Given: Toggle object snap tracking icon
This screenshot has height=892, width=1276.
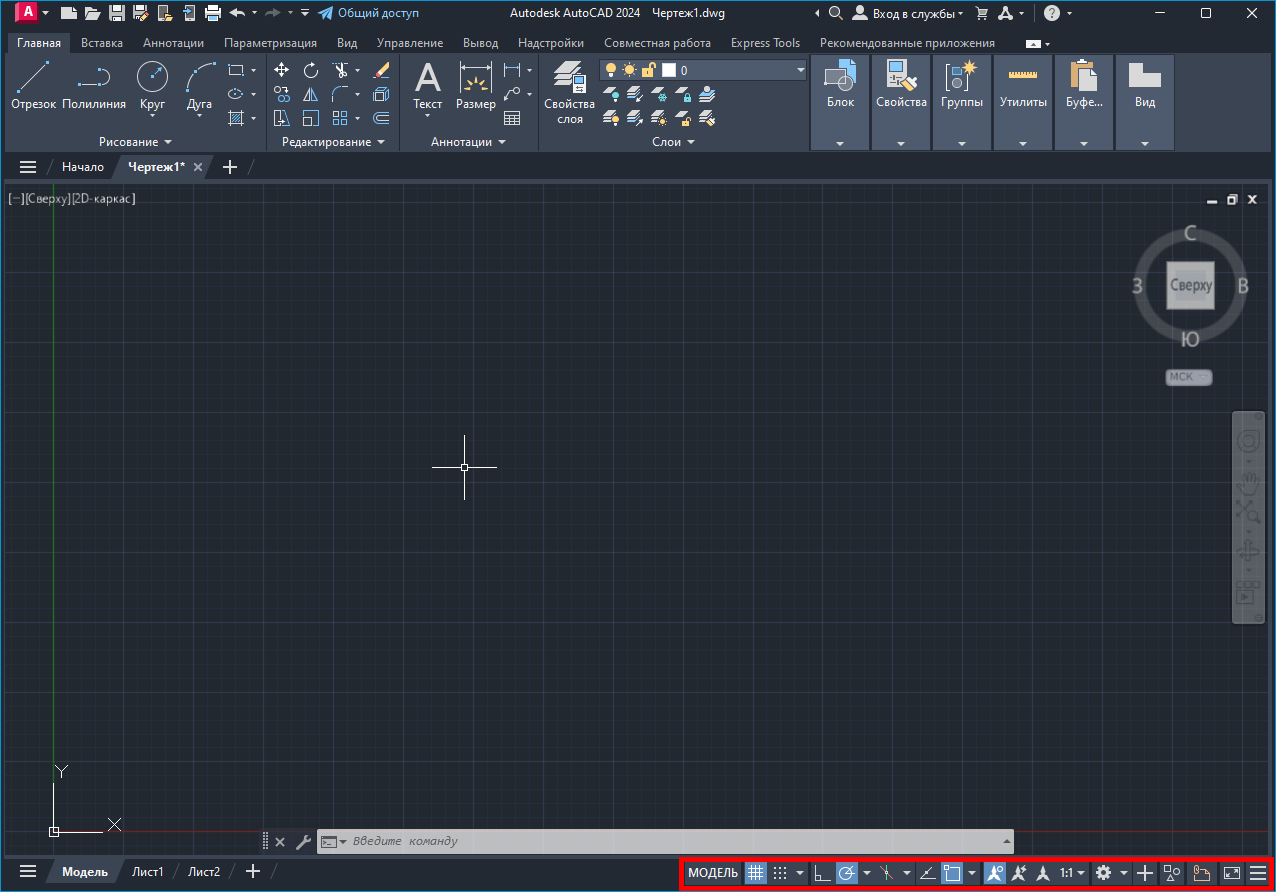Looking at the screenshot, I should click(x=928, y=873).
